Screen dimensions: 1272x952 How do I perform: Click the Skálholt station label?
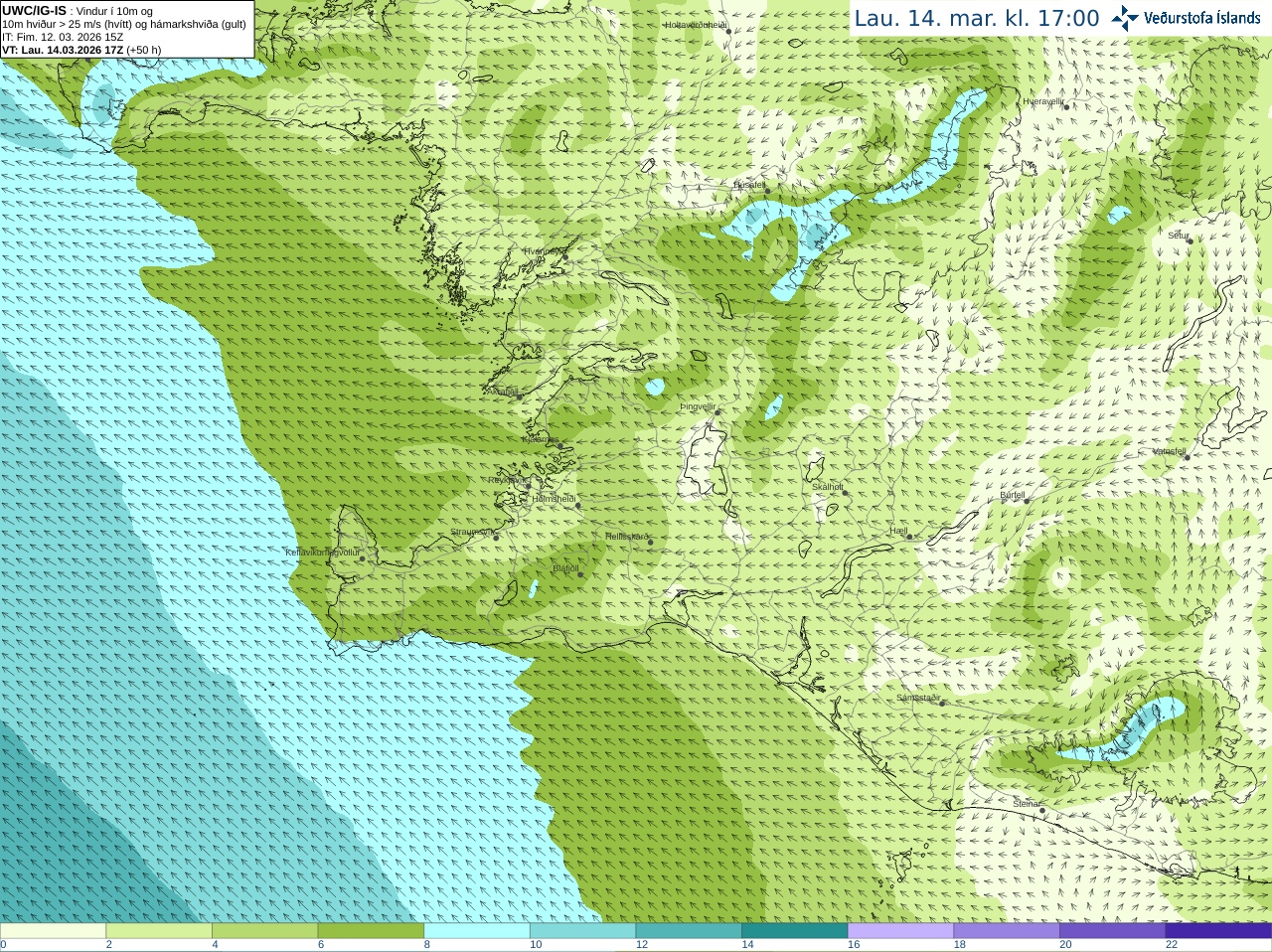coord(828,487)
